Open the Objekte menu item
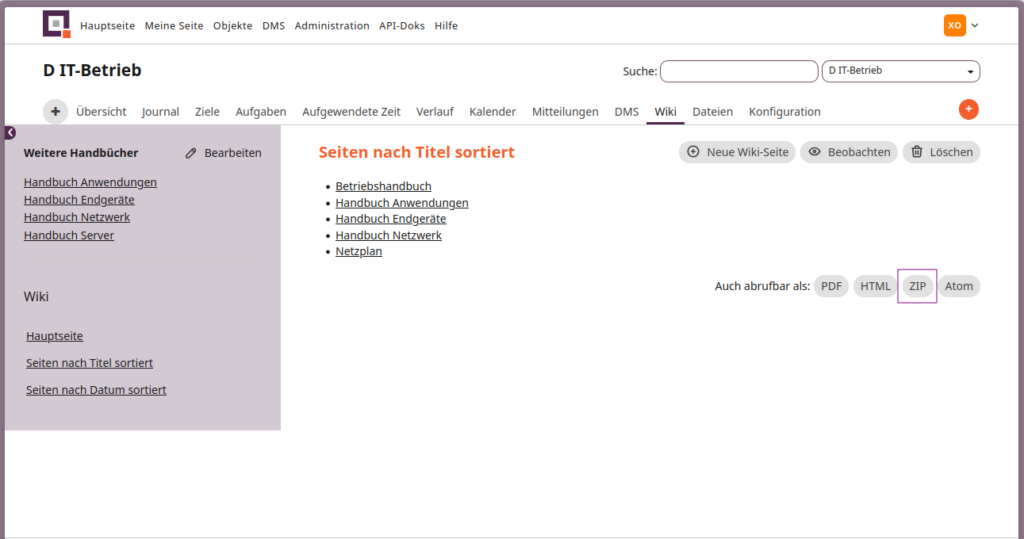 click(x=232, y=25)
